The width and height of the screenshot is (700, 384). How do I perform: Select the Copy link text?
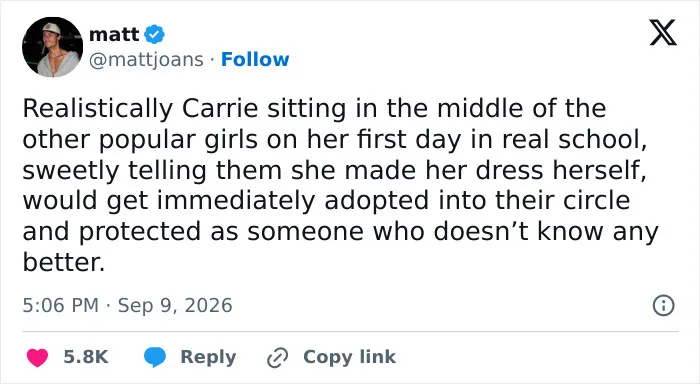[x=350, y=357]
